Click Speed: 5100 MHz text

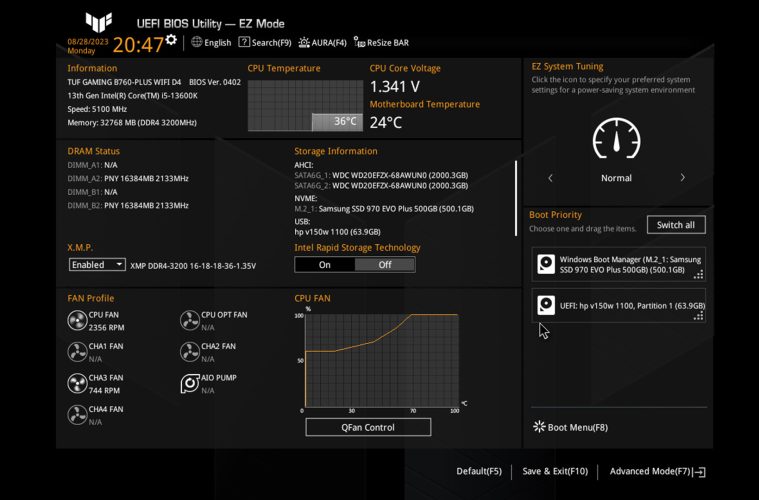(x=97, y=109)
